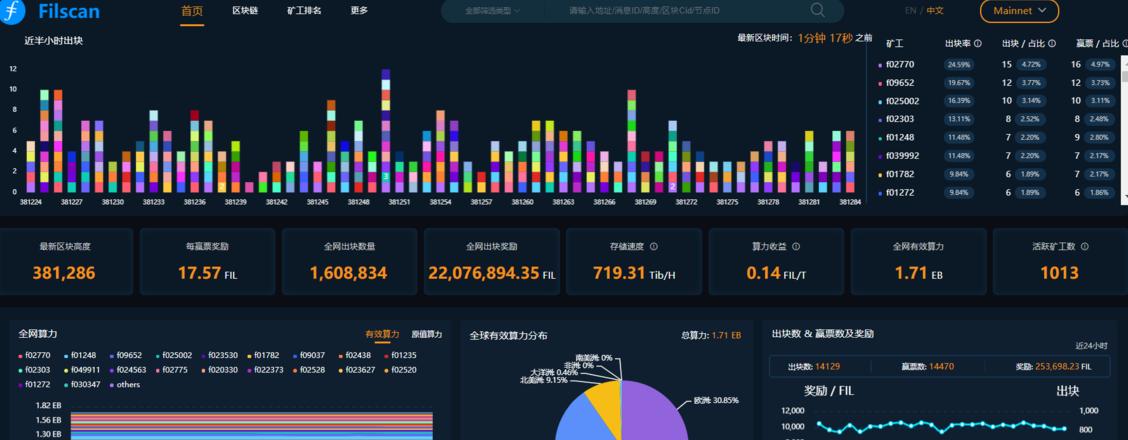The width and height of the screenshot is (1128, 440).
Task: Switch to the 有效算力 tab
Action: [382, 334]
